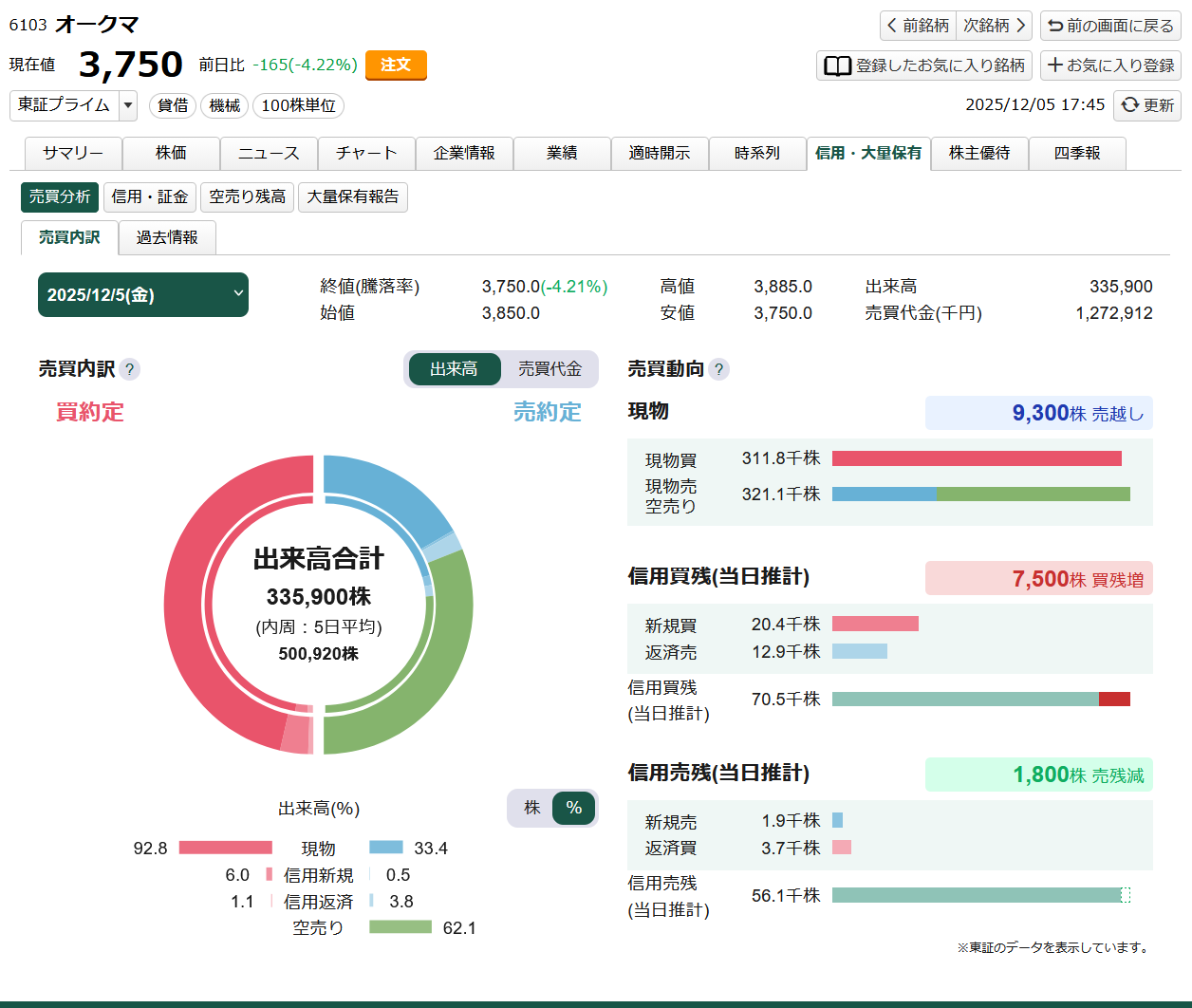The height and width of the screenshot is (1008, 1192).
Task: Click the help icon beside 売買内訳
Action: (x=130, y=369)
